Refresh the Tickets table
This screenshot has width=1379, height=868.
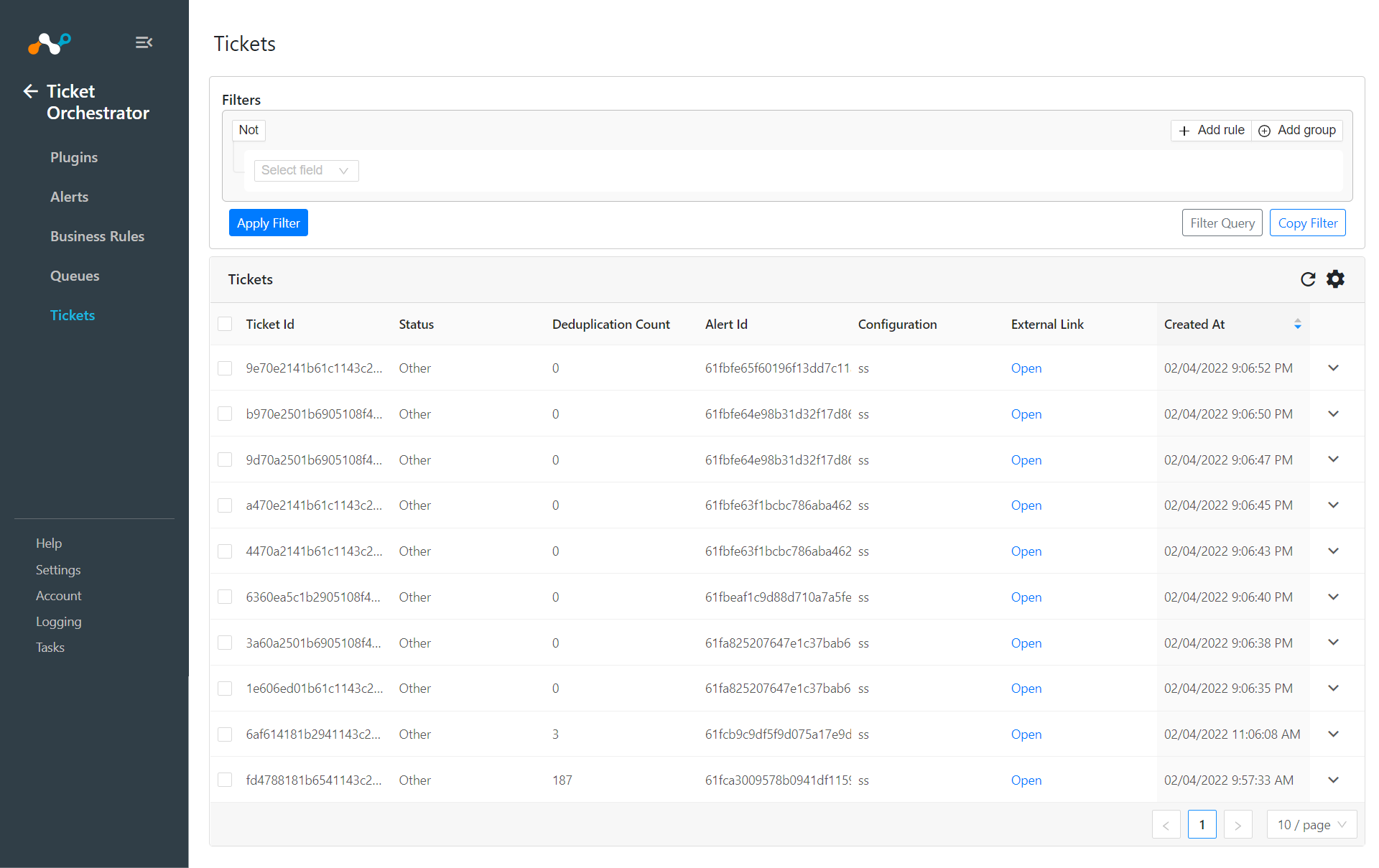(x=1308, y=279)
